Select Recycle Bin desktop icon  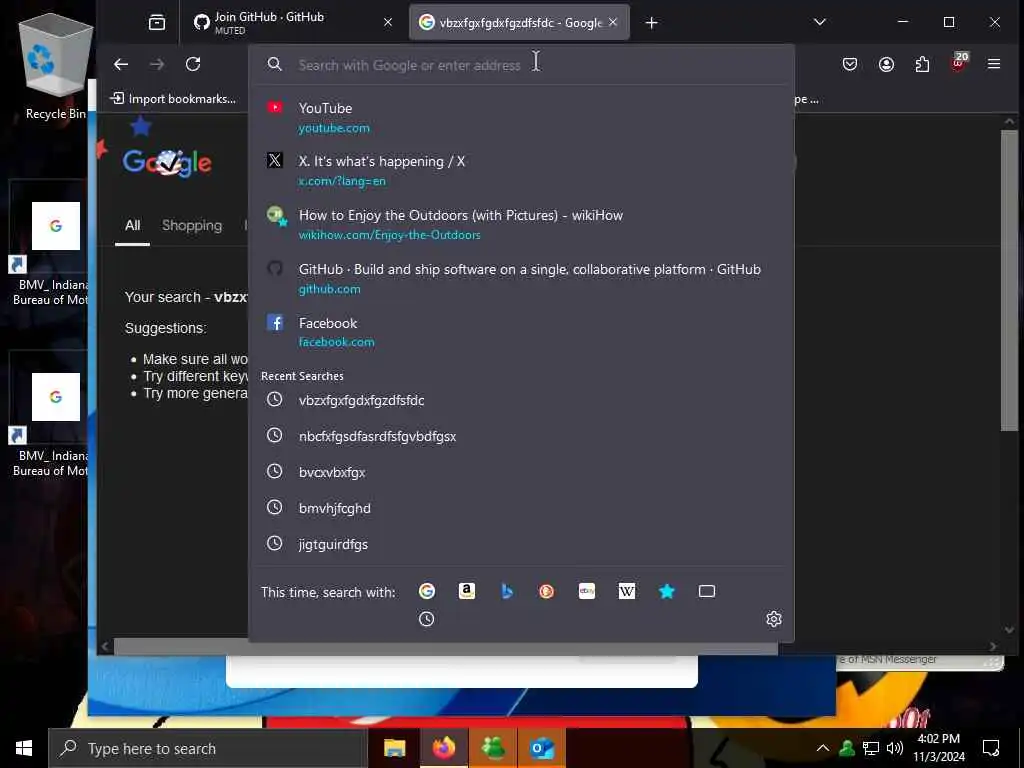pyautogui.click(x=56, y=69)
